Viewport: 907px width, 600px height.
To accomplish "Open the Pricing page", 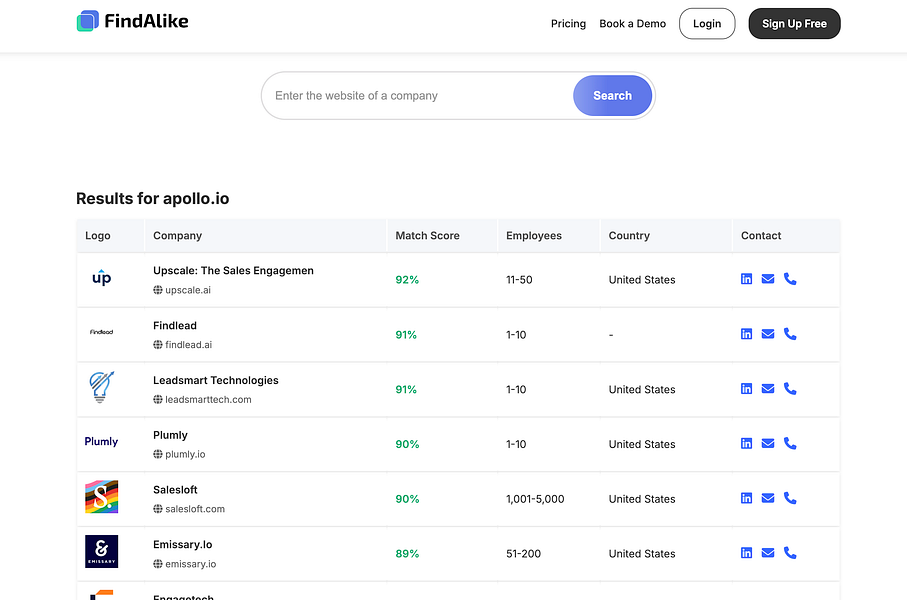I will (568, 24).
